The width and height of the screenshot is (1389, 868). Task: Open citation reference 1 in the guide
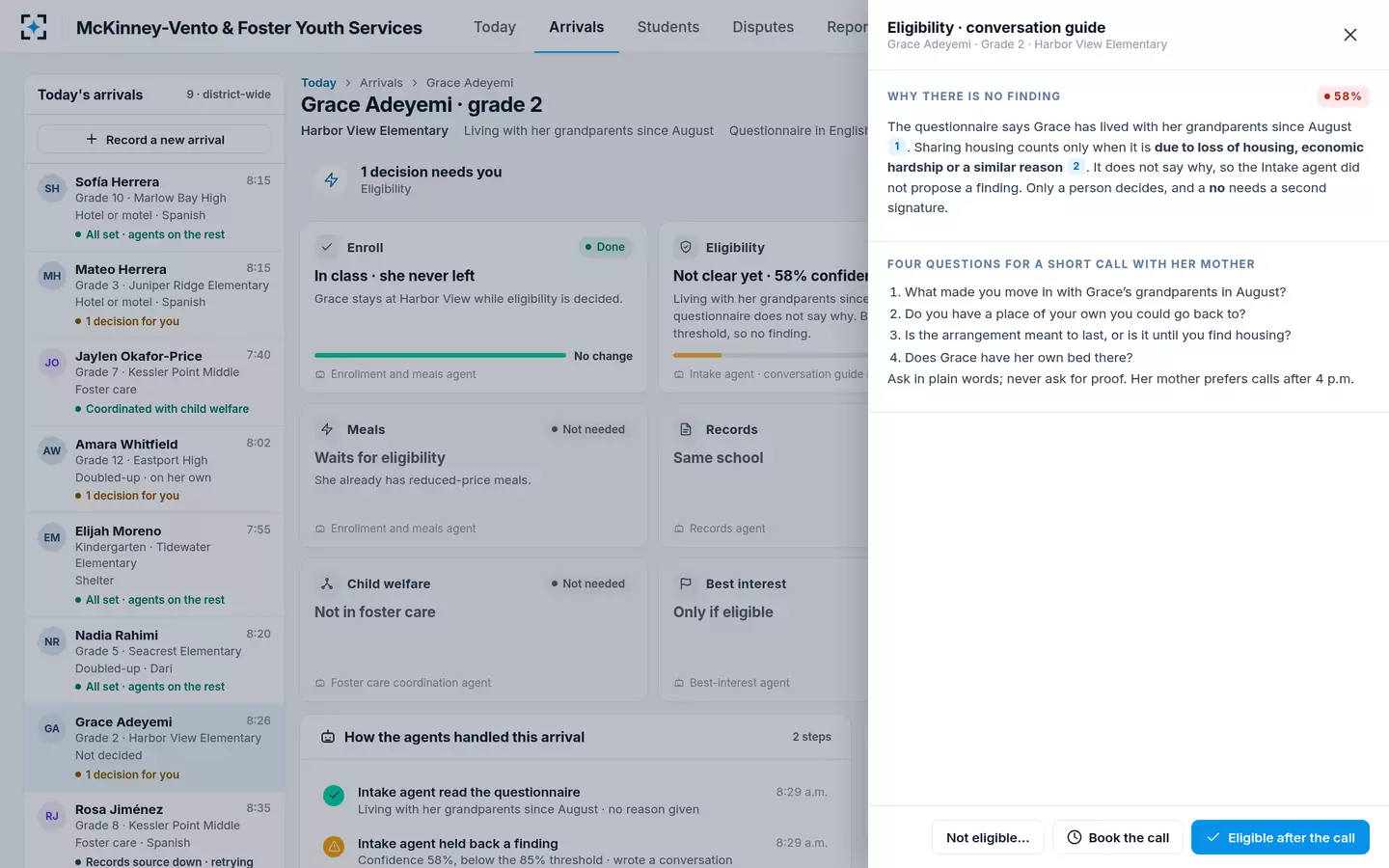click(x=897, y=147)
